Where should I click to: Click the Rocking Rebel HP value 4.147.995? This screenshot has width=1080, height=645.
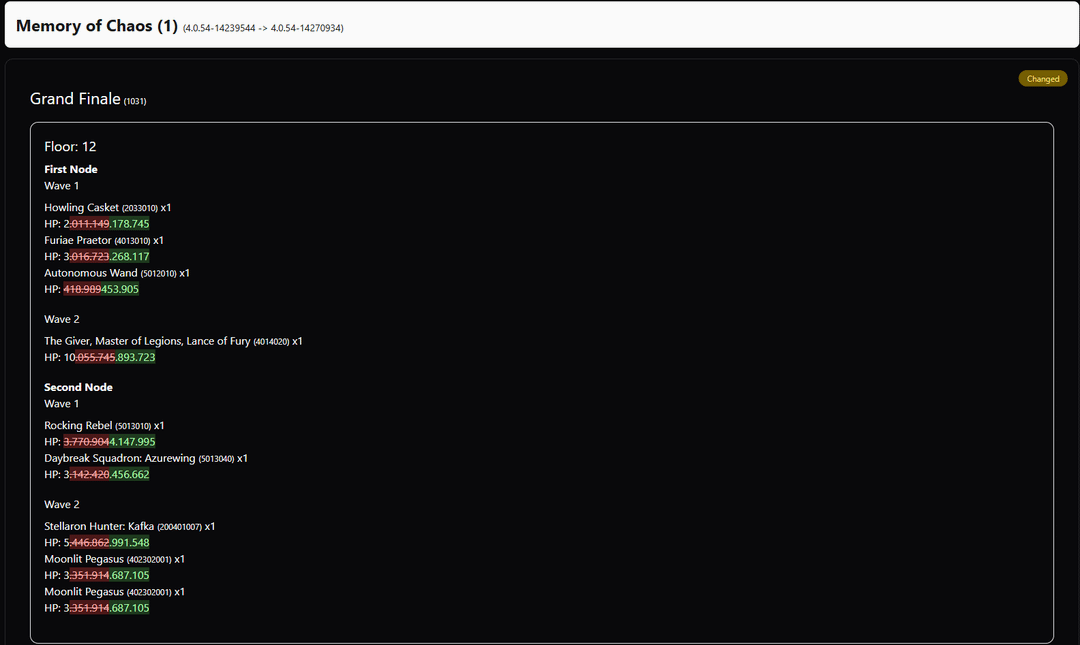132,442
